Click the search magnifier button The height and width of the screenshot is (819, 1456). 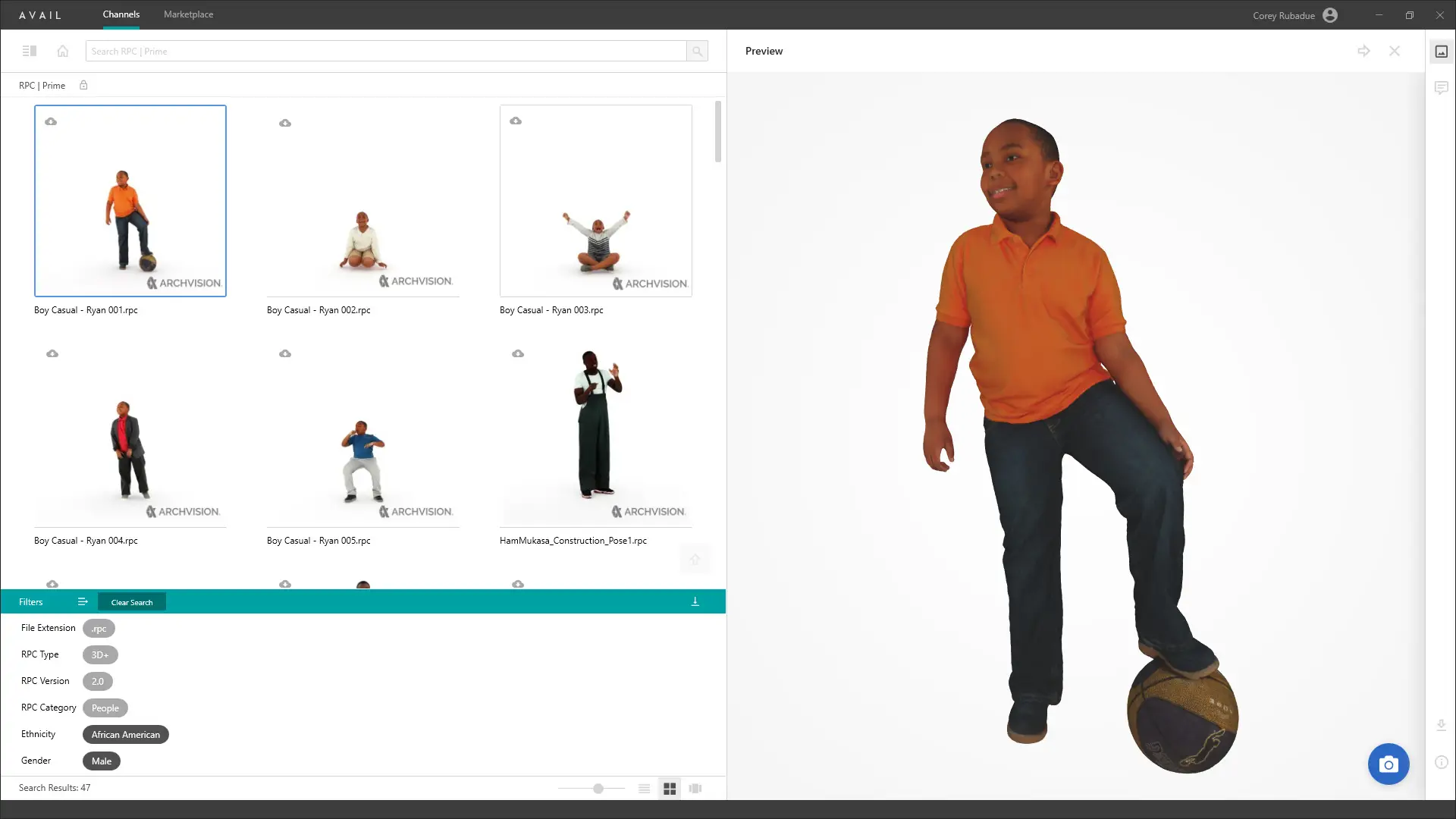tap(697, 51)
